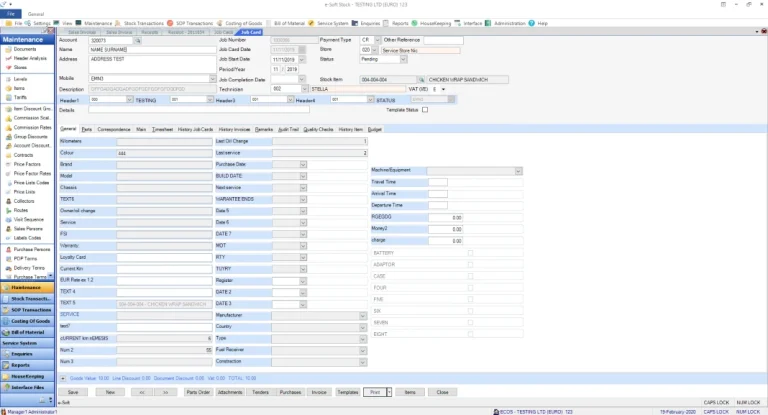Open Collectors entry in sidebar
768x415 pixels.
(24, 201)
